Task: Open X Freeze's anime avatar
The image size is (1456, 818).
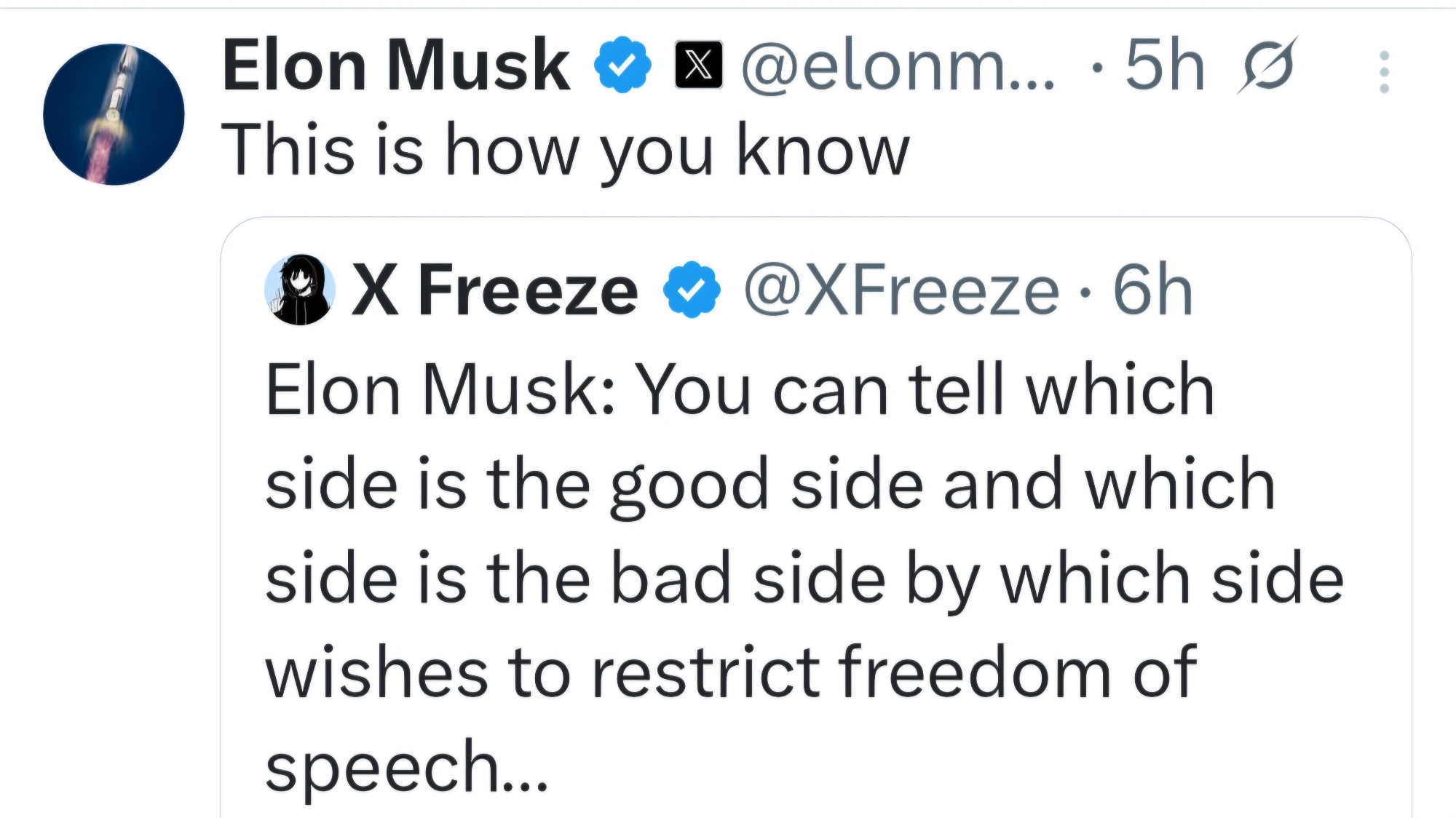Action: 299,289
